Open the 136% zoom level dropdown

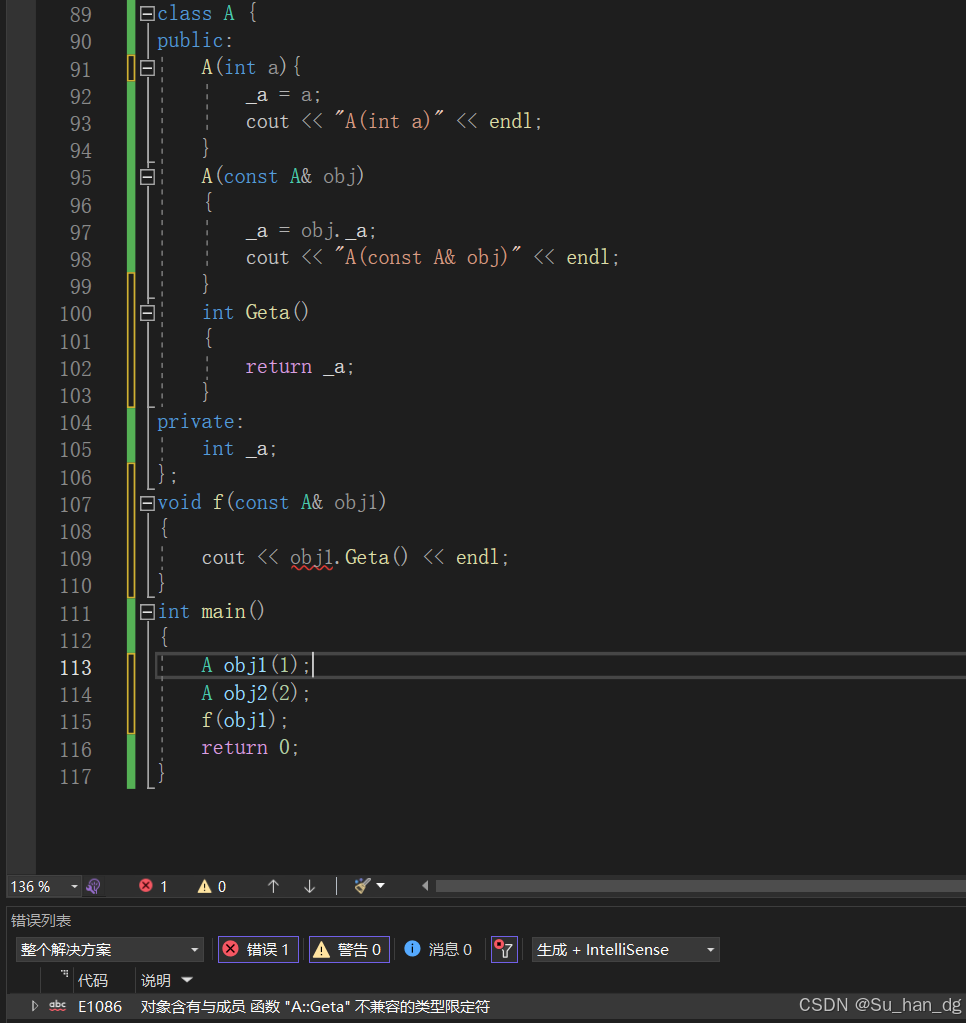[44, 886]
